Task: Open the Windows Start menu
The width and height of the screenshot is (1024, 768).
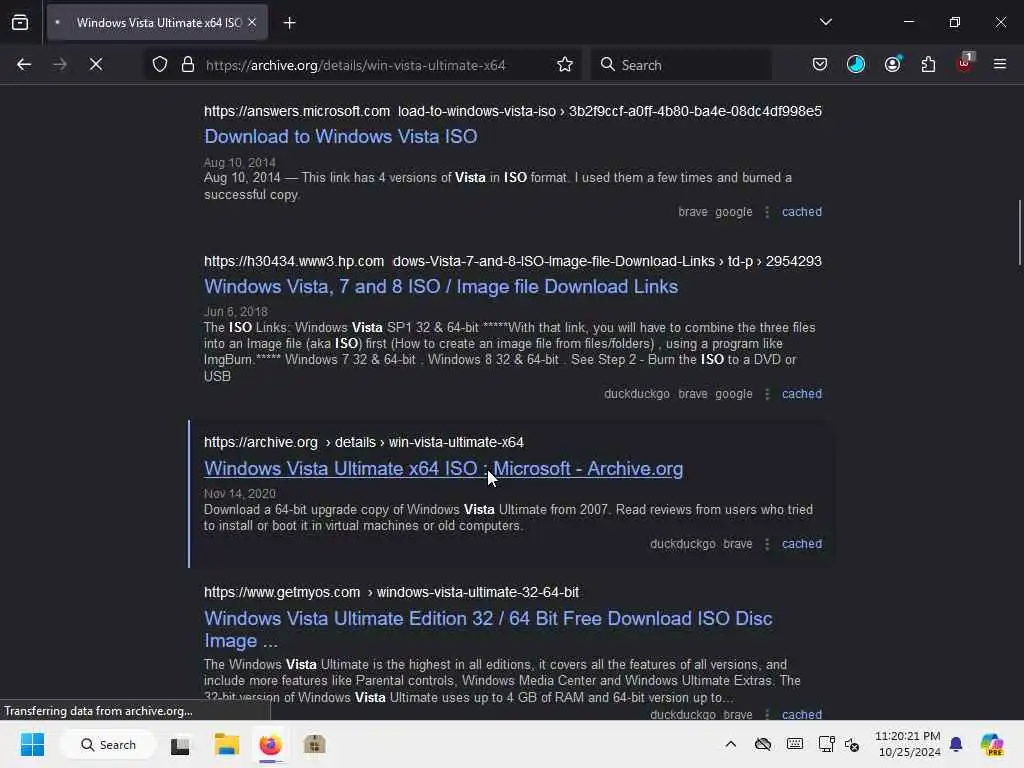Action: tap(32, 744)
